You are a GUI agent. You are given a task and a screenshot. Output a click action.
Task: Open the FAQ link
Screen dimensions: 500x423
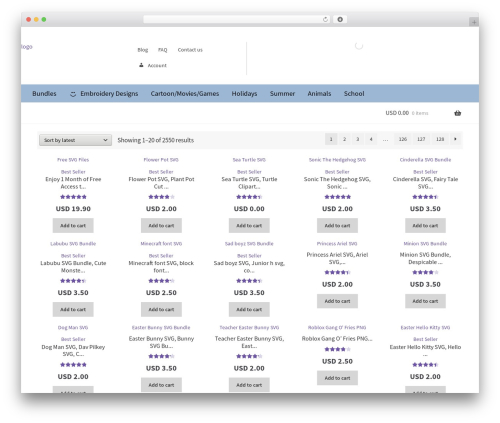click(162, 50)
